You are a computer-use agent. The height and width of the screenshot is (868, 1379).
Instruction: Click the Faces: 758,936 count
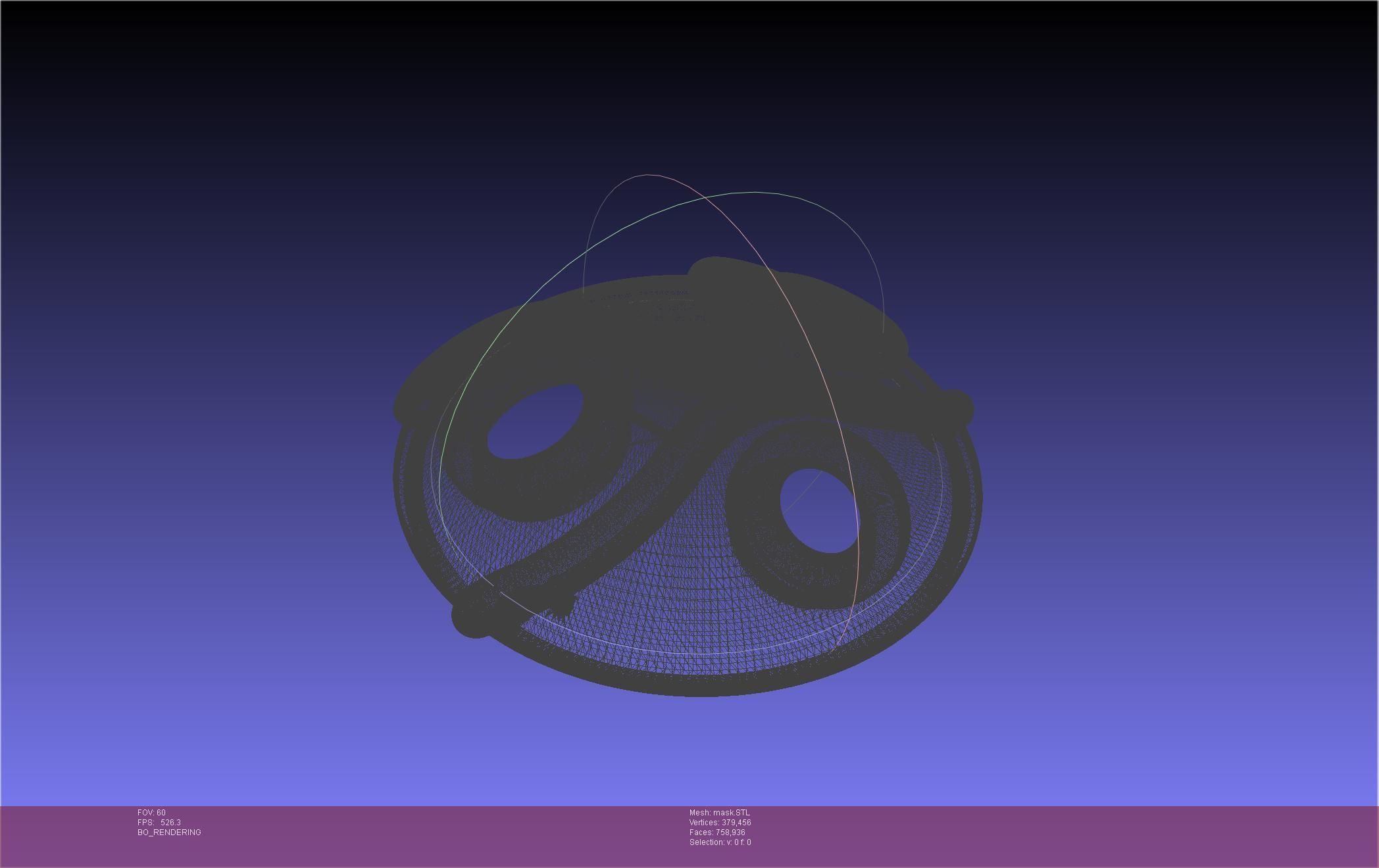tap(717, 832)
